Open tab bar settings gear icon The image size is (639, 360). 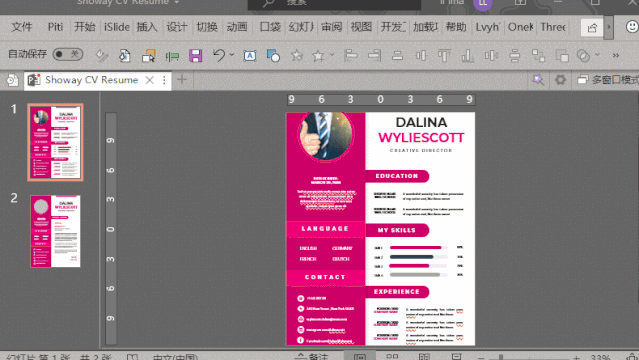coord(561,80)
